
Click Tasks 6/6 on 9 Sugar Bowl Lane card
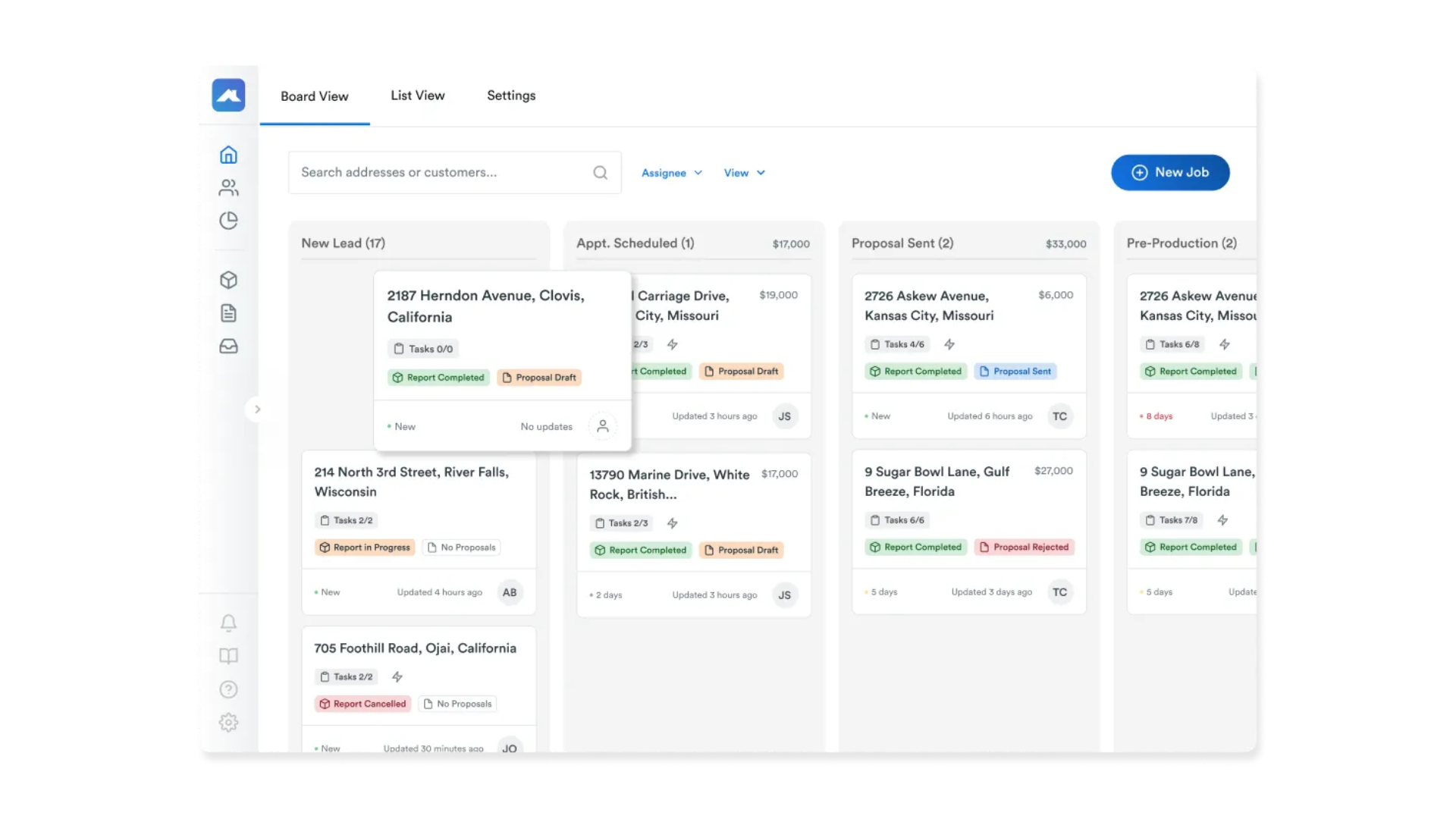click(x=897, y=520)
